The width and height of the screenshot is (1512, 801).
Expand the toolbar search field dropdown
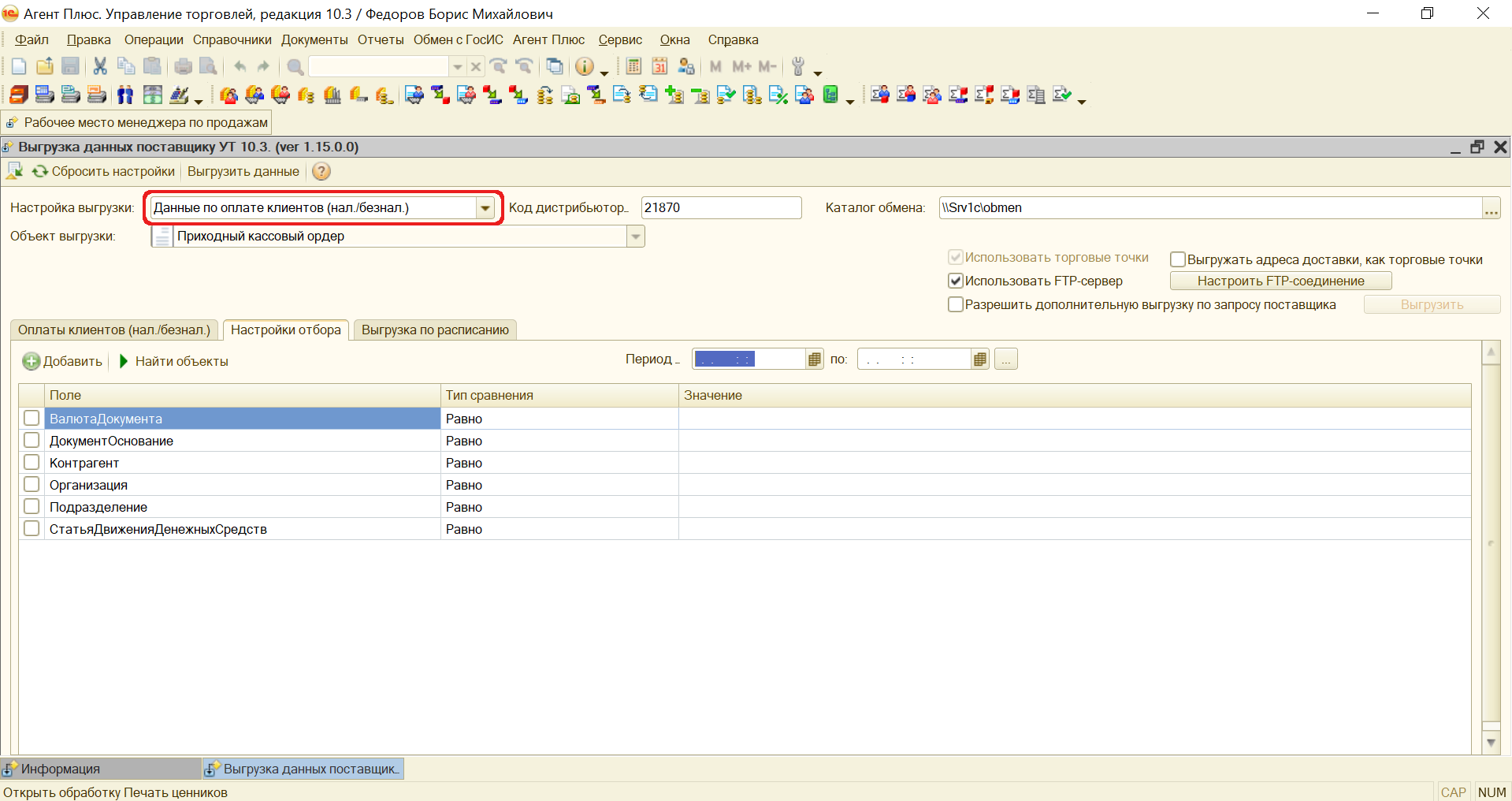click(457, 67)
